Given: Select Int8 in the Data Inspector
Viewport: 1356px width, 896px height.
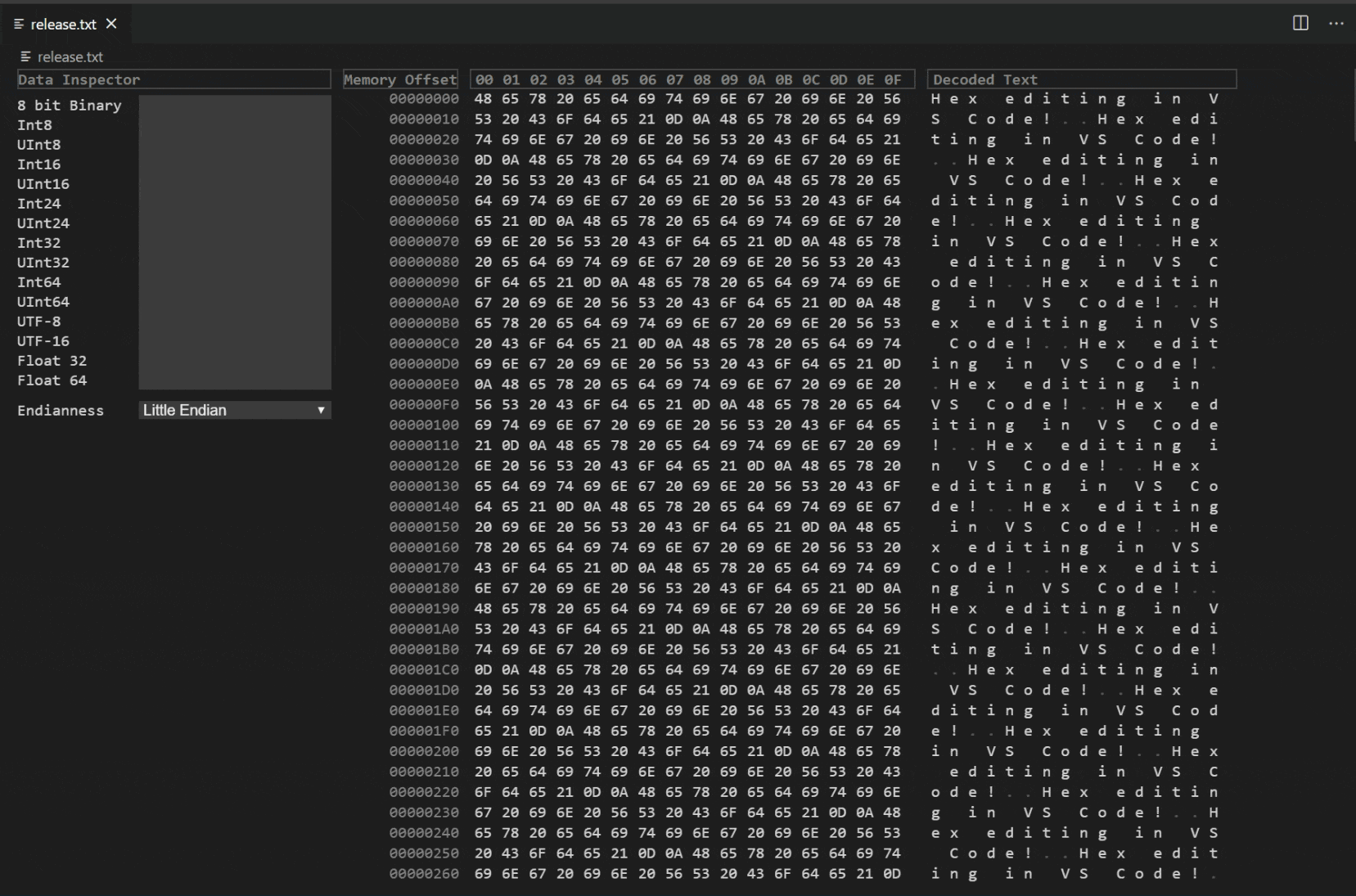Looking at the screenshot, I should click(x=35, y=124).
